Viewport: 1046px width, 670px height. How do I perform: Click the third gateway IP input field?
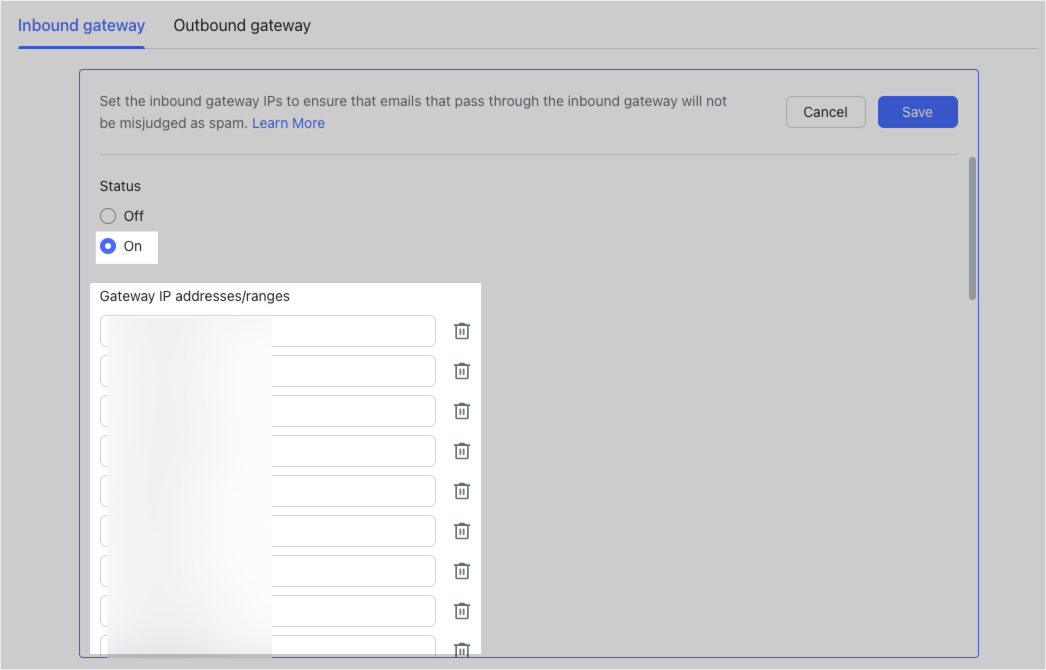click(x=267, y=410)
